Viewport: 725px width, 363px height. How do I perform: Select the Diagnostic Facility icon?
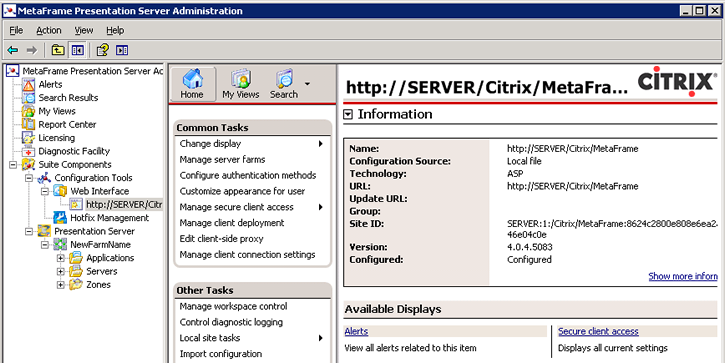[29, 151]
